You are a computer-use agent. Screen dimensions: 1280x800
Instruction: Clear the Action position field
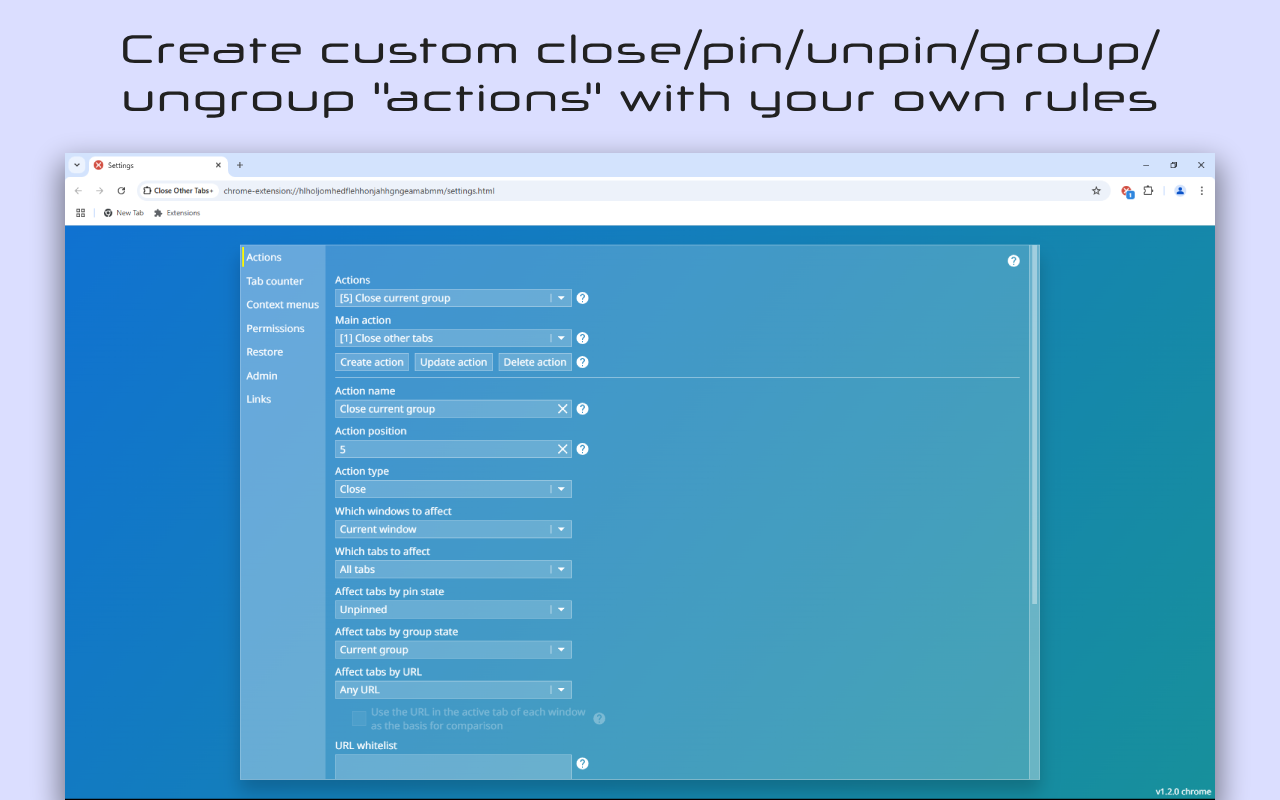562,449
